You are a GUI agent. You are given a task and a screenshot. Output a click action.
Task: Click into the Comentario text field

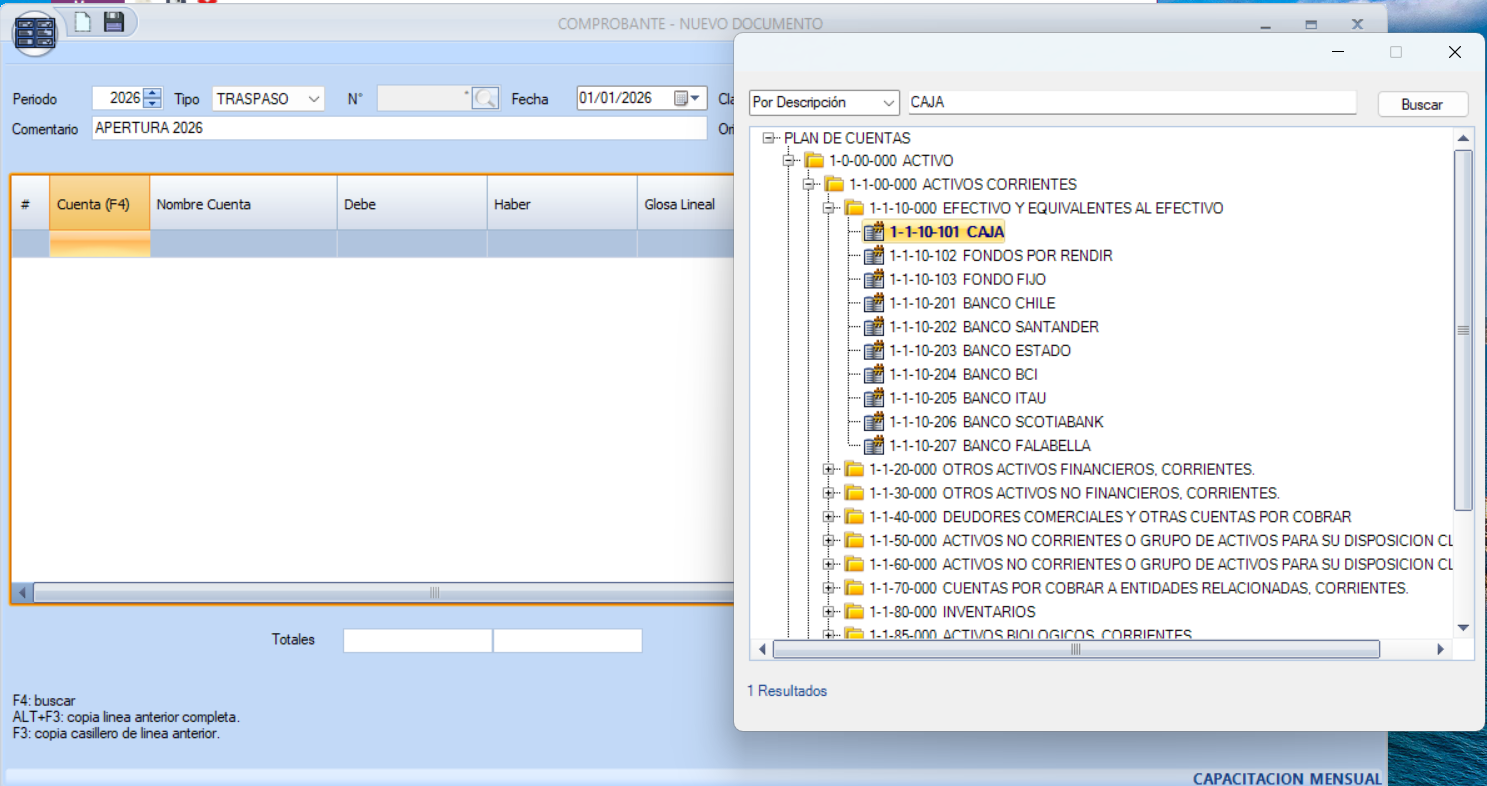pyautogui.click(x=398, y=128)
